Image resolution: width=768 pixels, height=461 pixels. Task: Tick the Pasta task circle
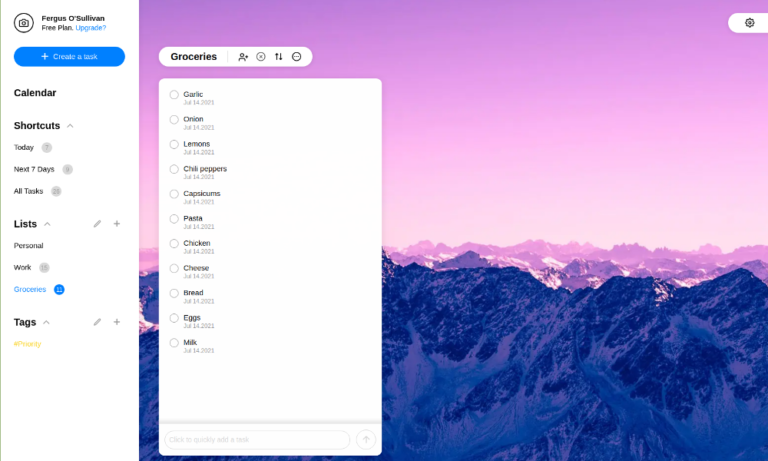point(174,219)
